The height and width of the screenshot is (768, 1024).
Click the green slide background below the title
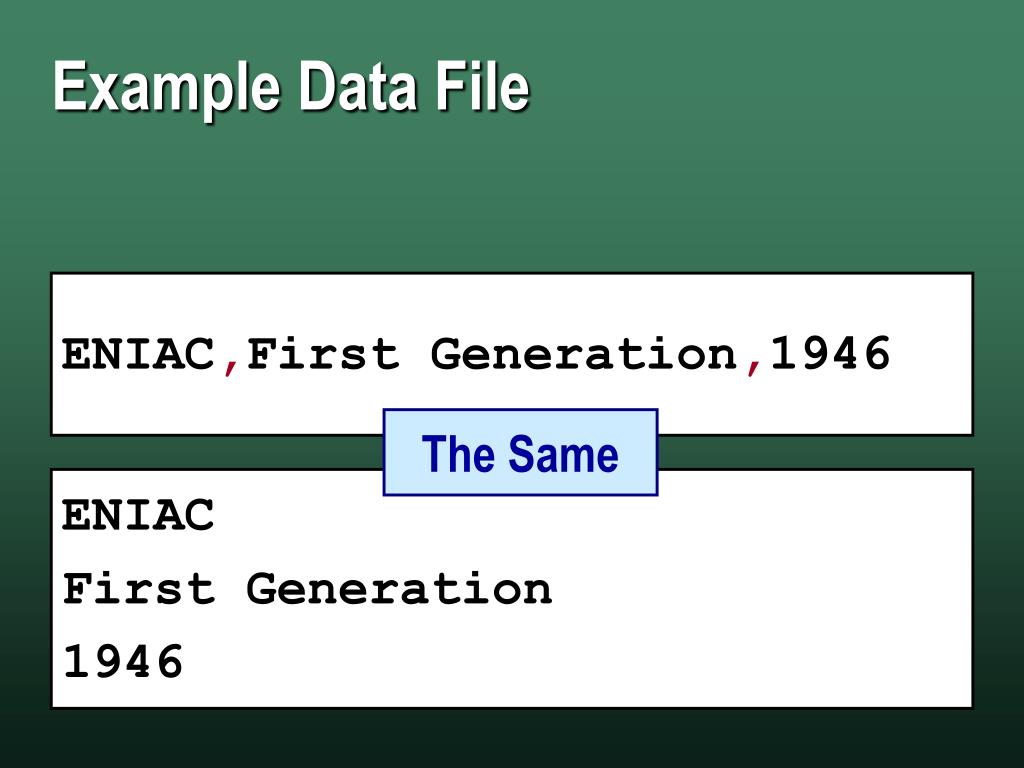512,196
